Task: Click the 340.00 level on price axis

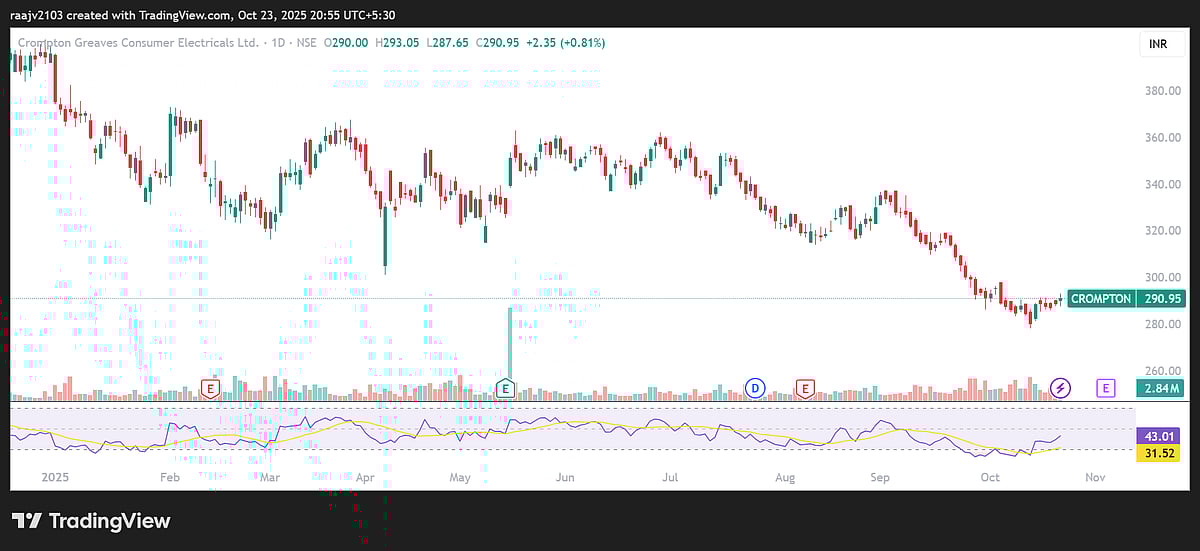Action: (x=1162, y=184)
